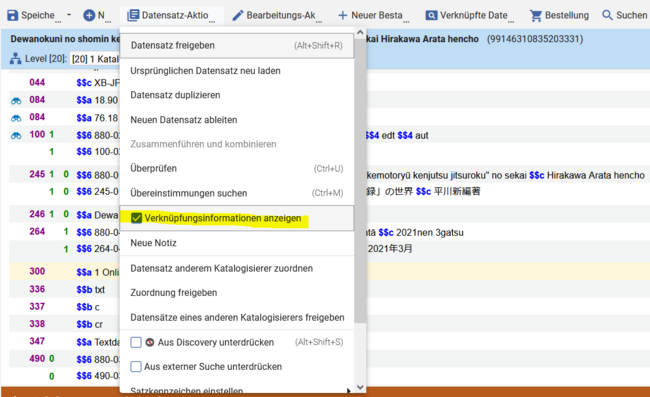This screenshot has width=650, height=397.
Task: Select Datensatz anderem Katalogisierer zuordnen
Action: click(237, 269)
